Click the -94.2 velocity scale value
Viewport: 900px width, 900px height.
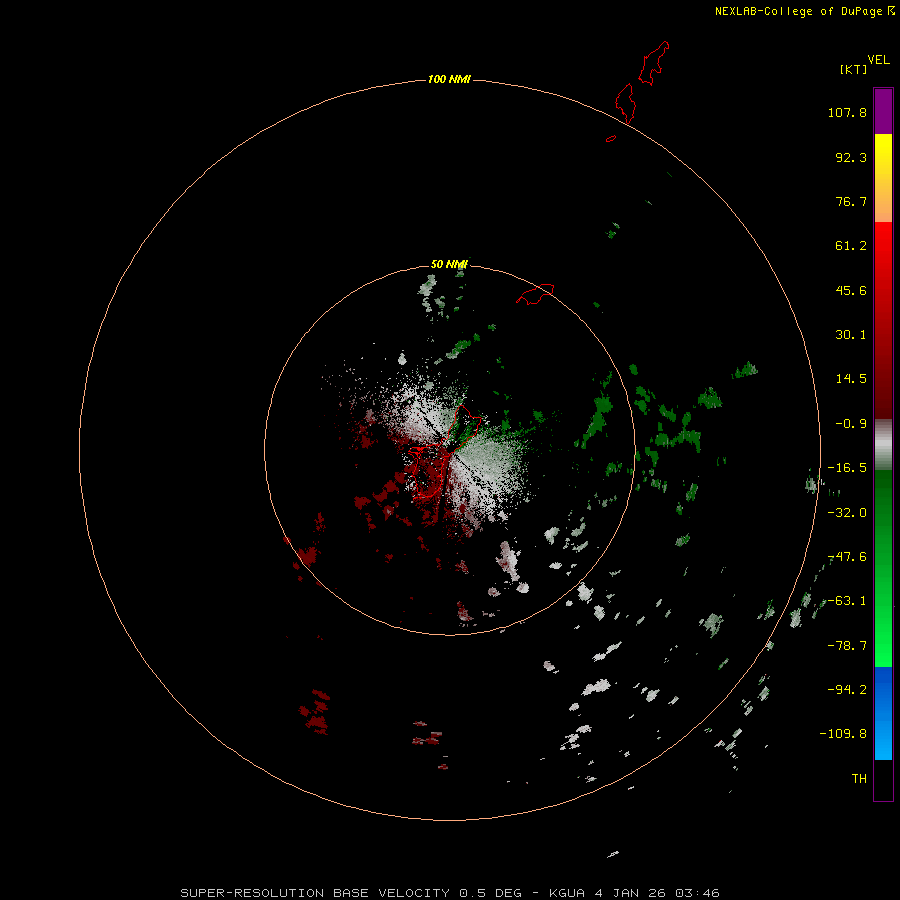pyautogui.click(x=847, y=690)
